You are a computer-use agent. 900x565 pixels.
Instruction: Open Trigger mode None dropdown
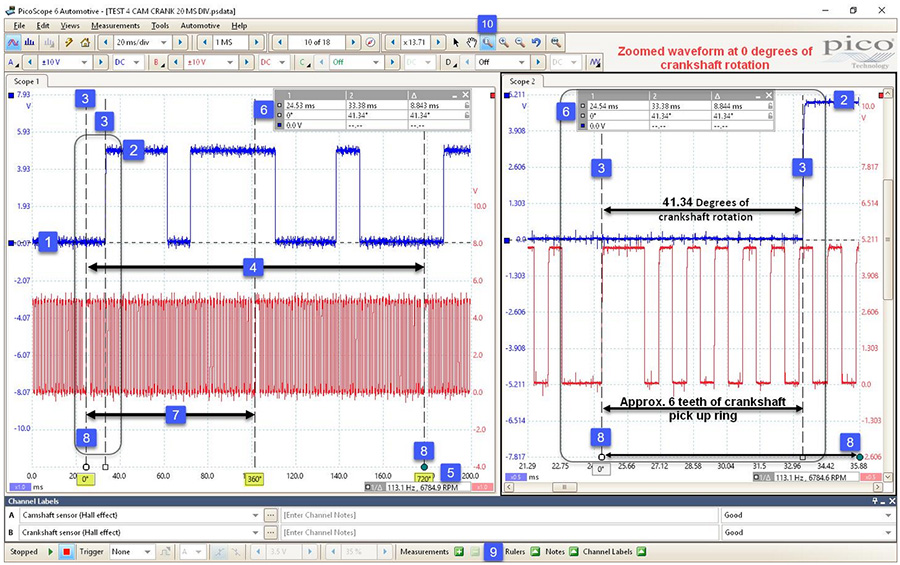click(148, 552)
